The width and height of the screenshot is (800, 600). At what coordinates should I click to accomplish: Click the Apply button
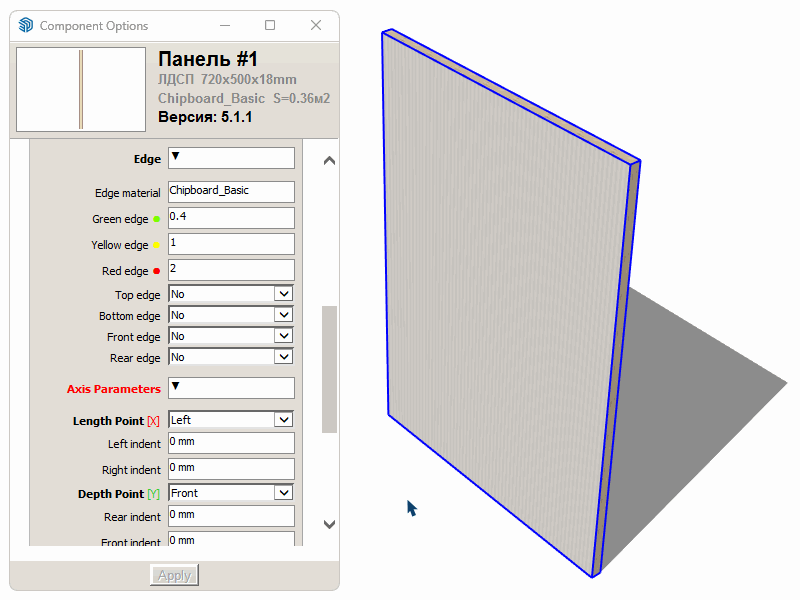coord(173,574)
